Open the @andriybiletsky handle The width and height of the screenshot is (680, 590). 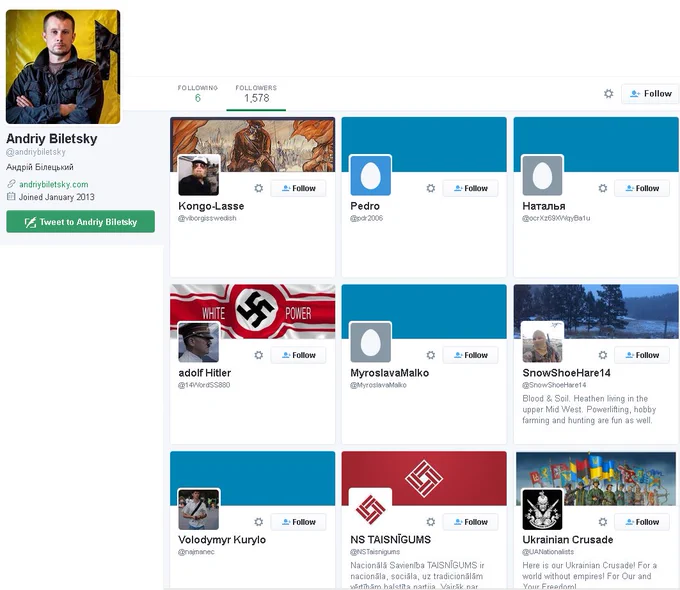coord(36,152)
